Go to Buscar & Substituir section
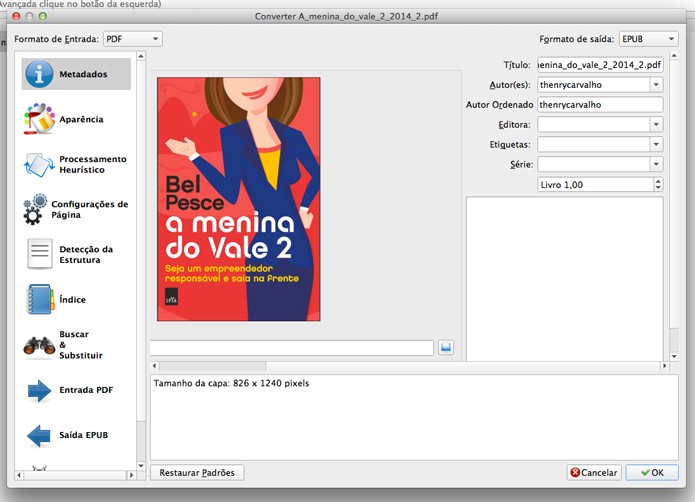Screen dimensions: 695x502 coord(76,345)
